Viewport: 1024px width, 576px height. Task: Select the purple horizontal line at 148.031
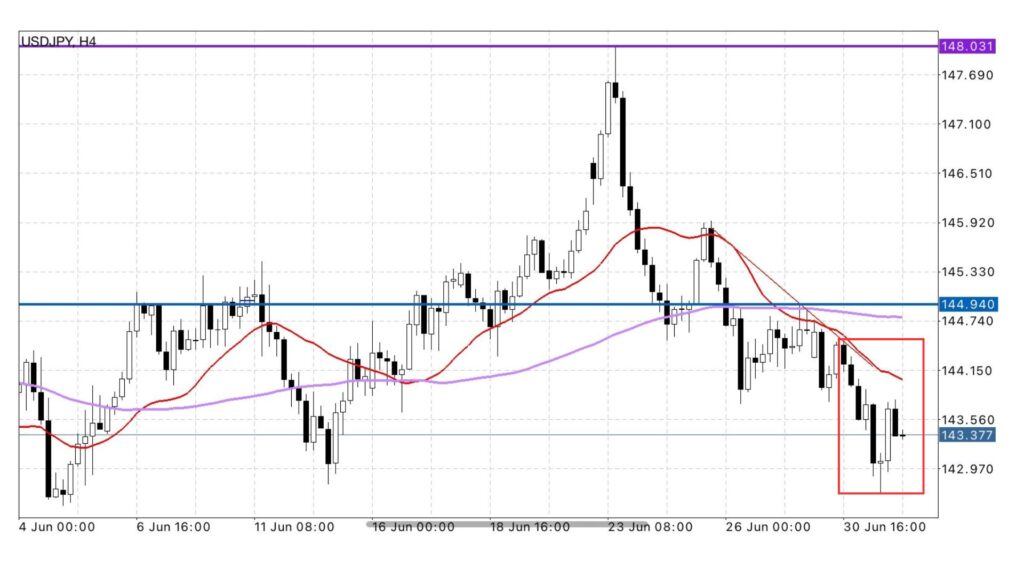coord(479,46)
